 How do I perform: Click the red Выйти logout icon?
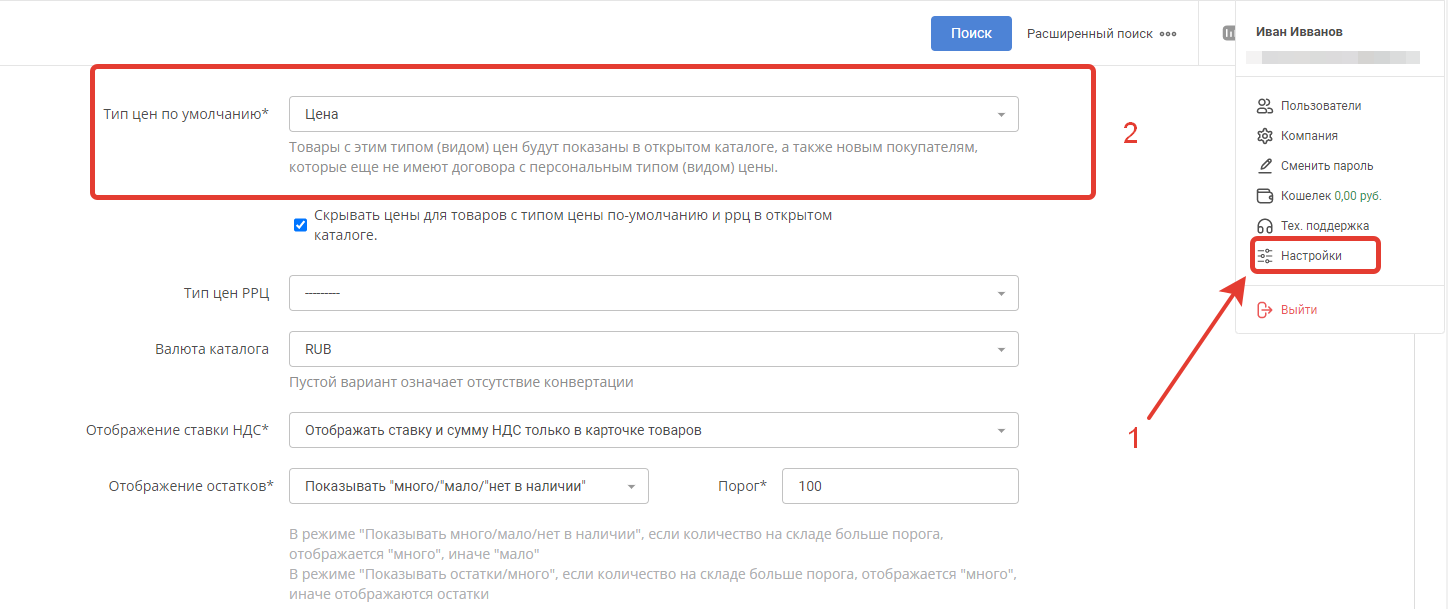click(x=1265, y=310)
